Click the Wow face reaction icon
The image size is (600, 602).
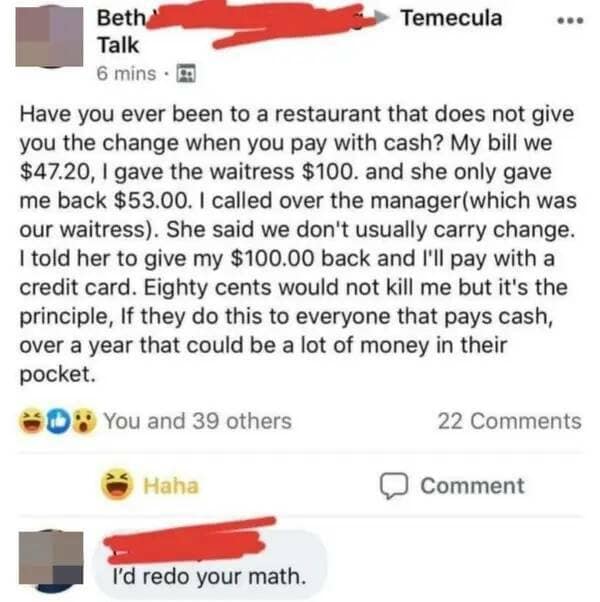coord(84,421)
